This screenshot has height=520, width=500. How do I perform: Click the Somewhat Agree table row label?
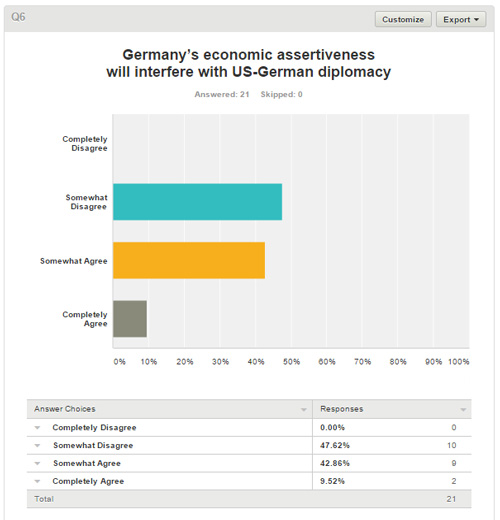[87, 463]
